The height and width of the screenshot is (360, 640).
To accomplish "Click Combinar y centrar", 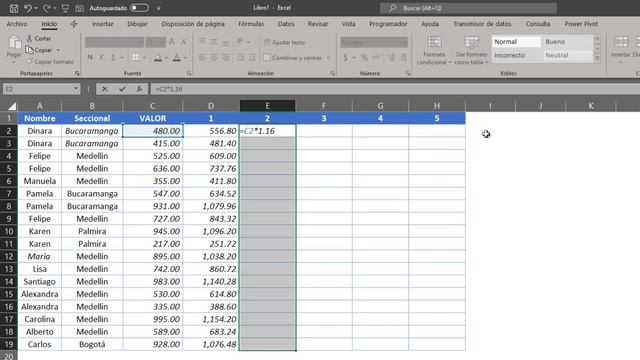I will pos(293,58).
